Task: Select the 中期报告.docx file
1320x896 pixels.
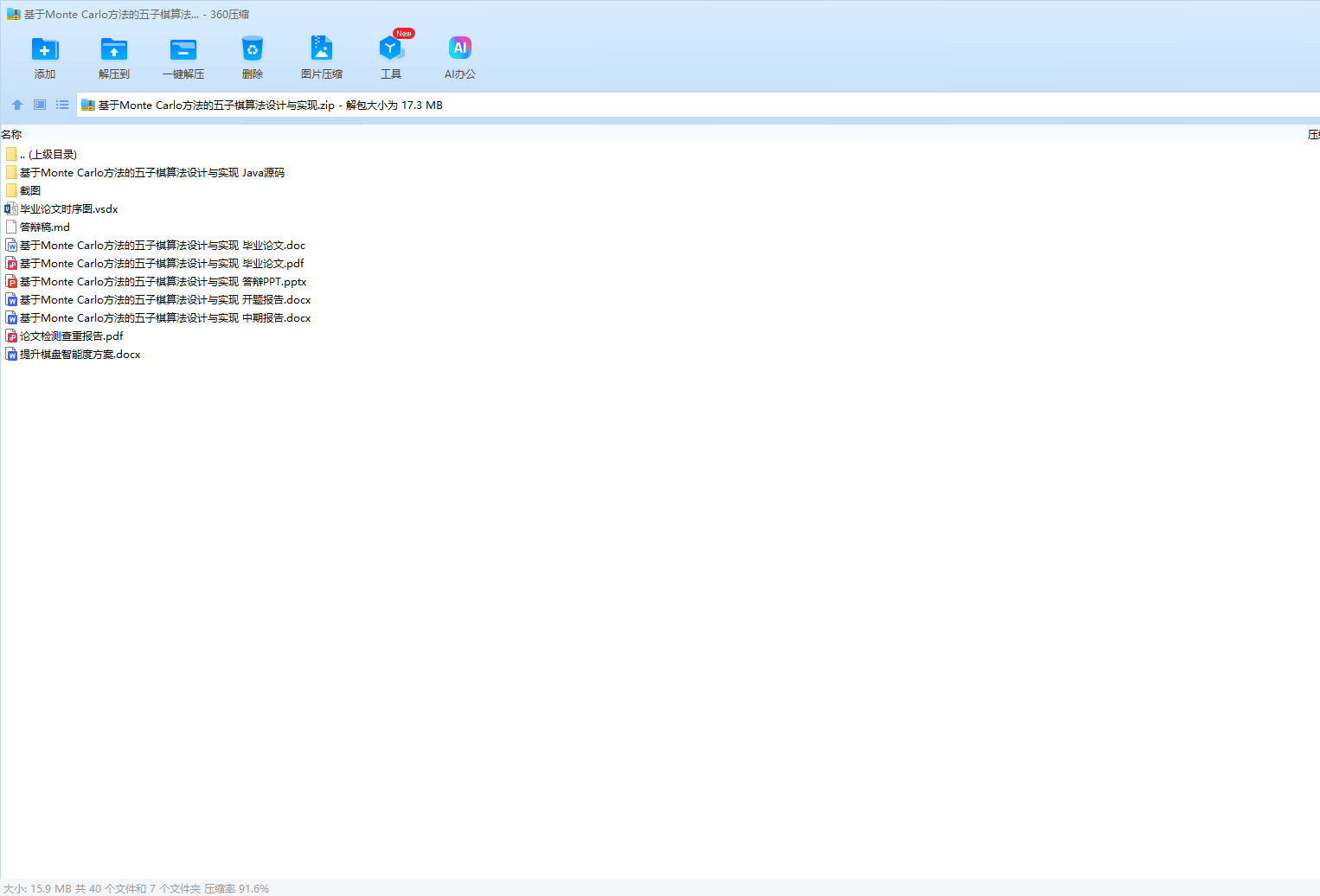Action: click(x=165, y=318)
